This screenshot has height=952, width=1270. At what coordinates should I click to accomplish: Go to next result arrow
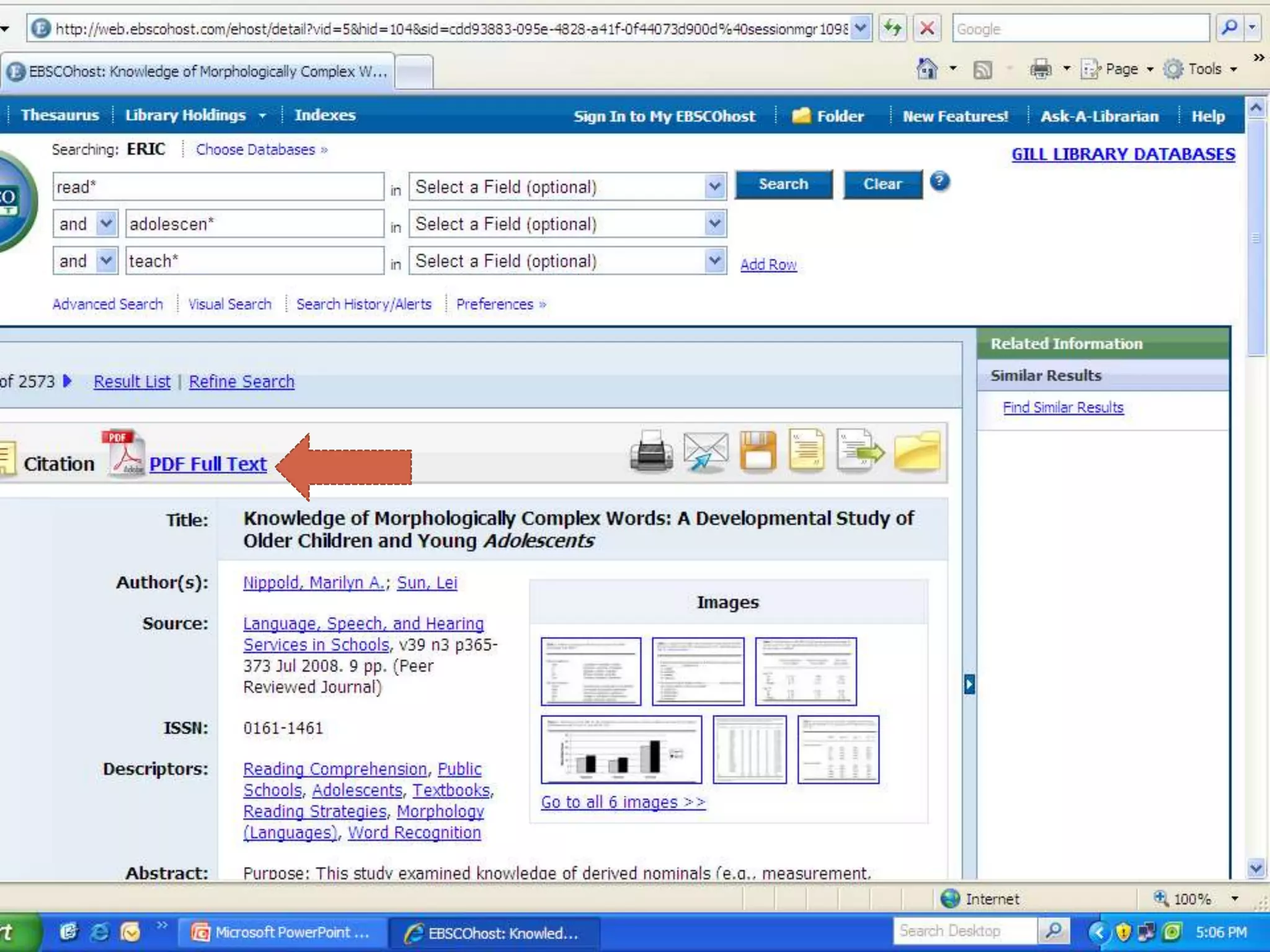click(x=68, y=381)
